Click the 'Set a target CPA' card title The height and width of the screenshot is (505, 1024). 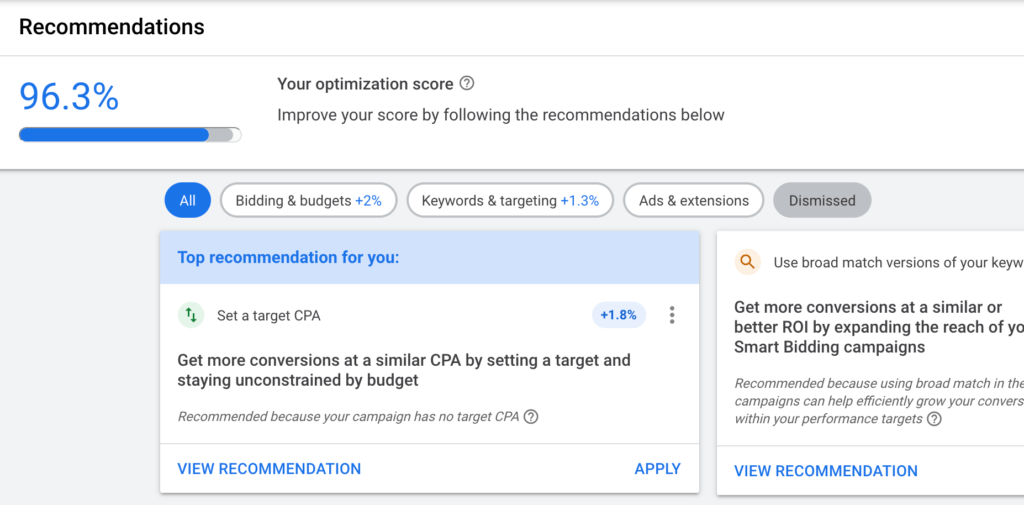click(268, 316)
